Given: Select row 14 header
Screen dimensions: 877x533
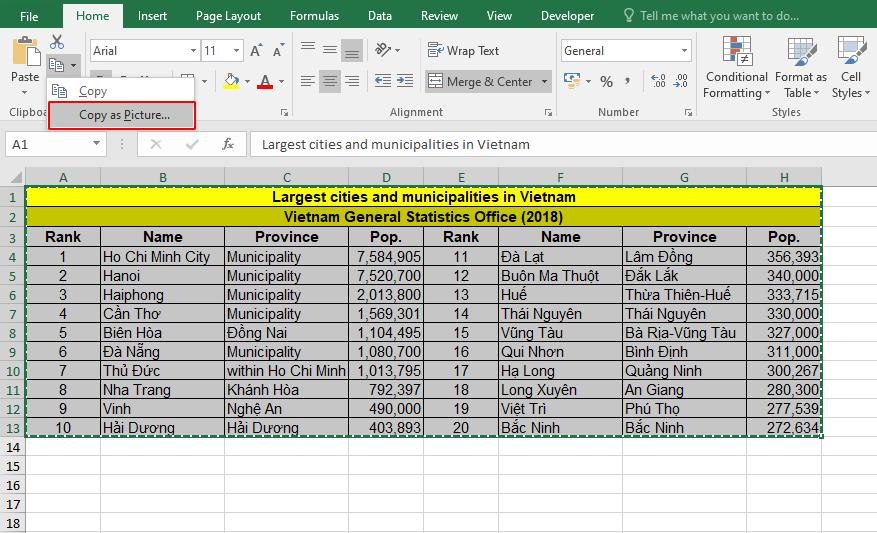Looking at the screenshot, I should (13, 447).
